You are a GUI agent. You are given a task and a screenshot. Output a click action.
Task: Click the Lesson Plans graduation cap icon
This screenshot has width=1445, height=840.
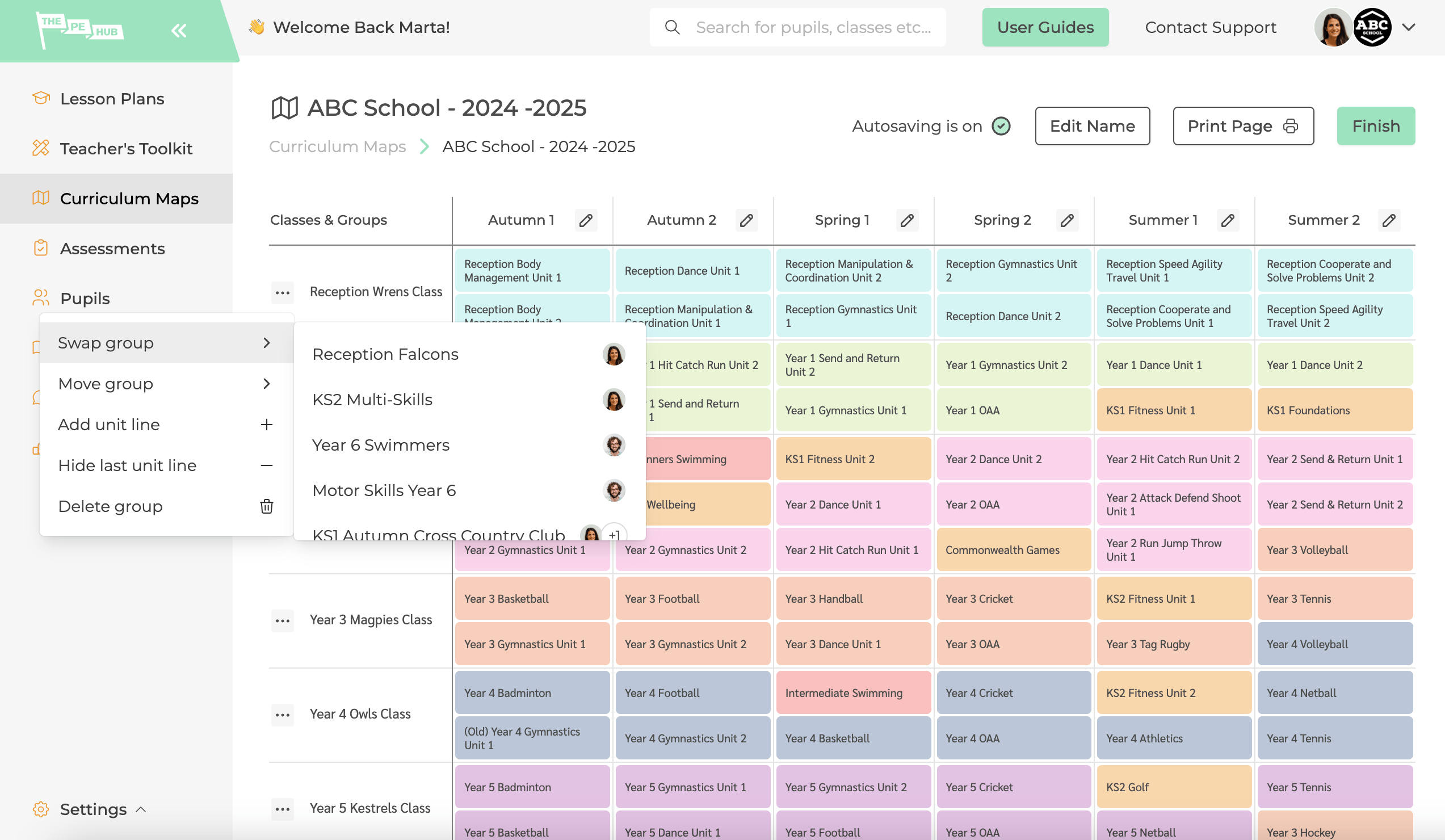(41, 98)
